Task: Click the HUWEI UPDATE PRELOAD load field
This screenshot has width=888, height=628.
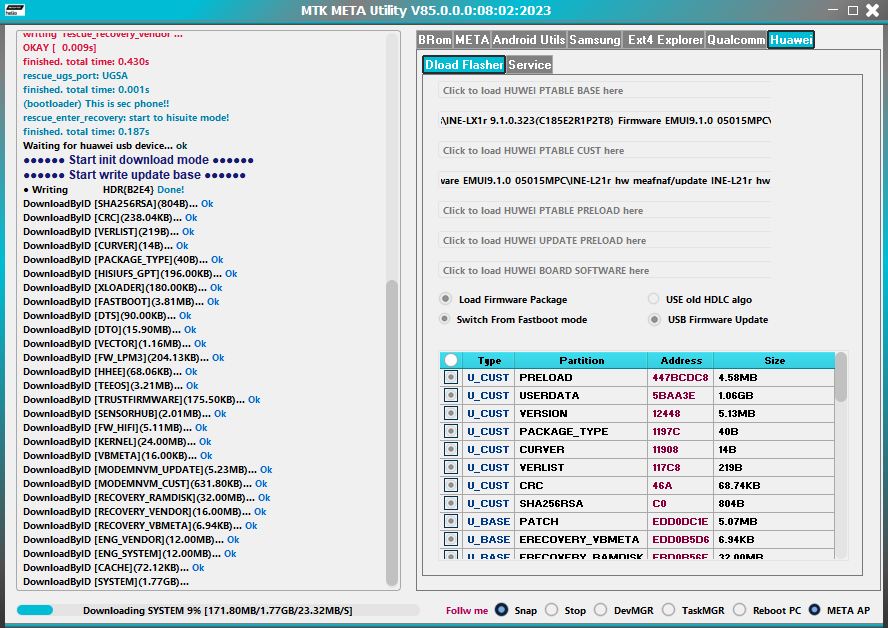Action: coord(605,241)
